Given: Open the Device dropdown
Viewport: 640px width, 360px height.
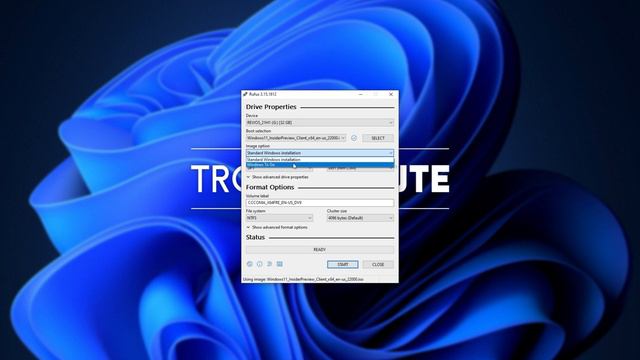Looking at the screenshot, I should (x=320, y=122).
